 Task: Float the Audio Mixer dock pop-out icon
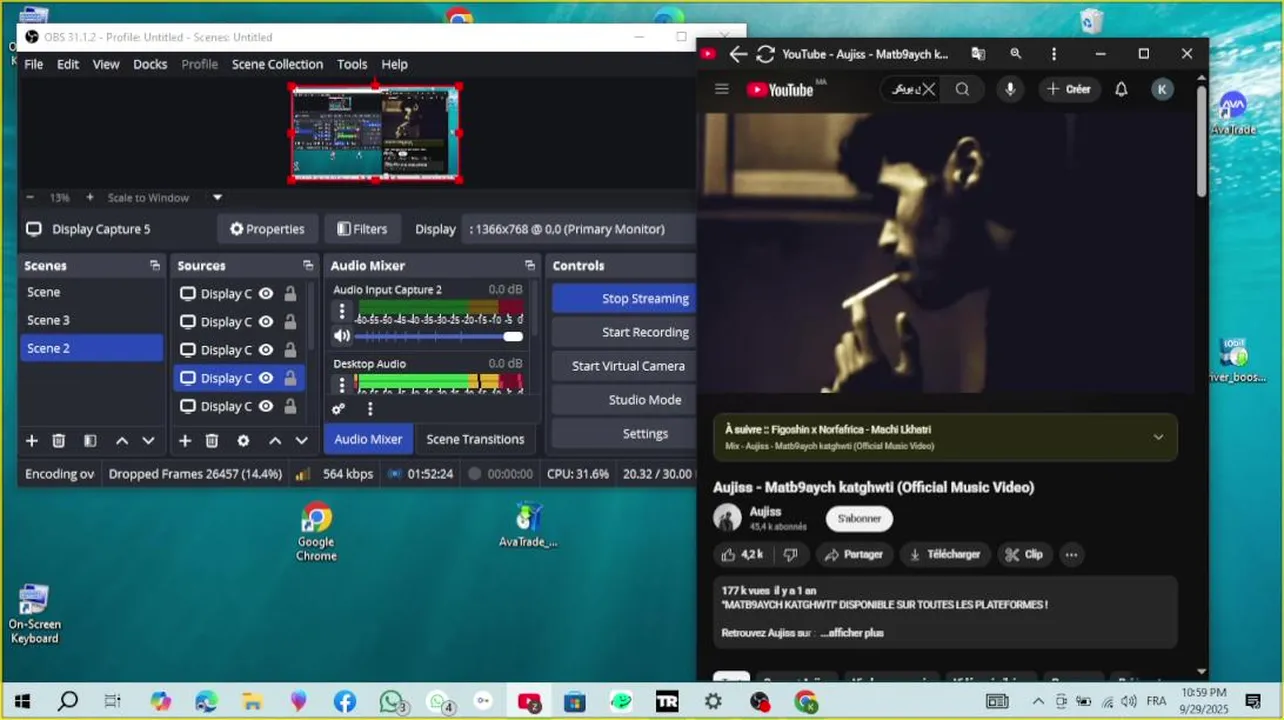[x=530, y=266]
